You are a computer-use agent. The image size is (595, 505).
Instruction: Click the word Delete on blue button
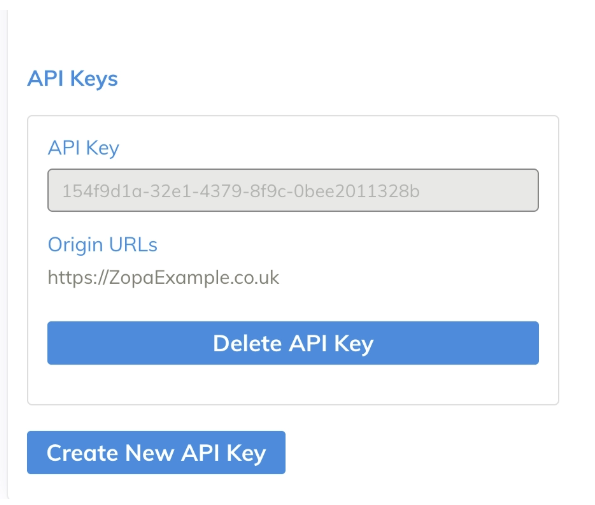(247, 343)
